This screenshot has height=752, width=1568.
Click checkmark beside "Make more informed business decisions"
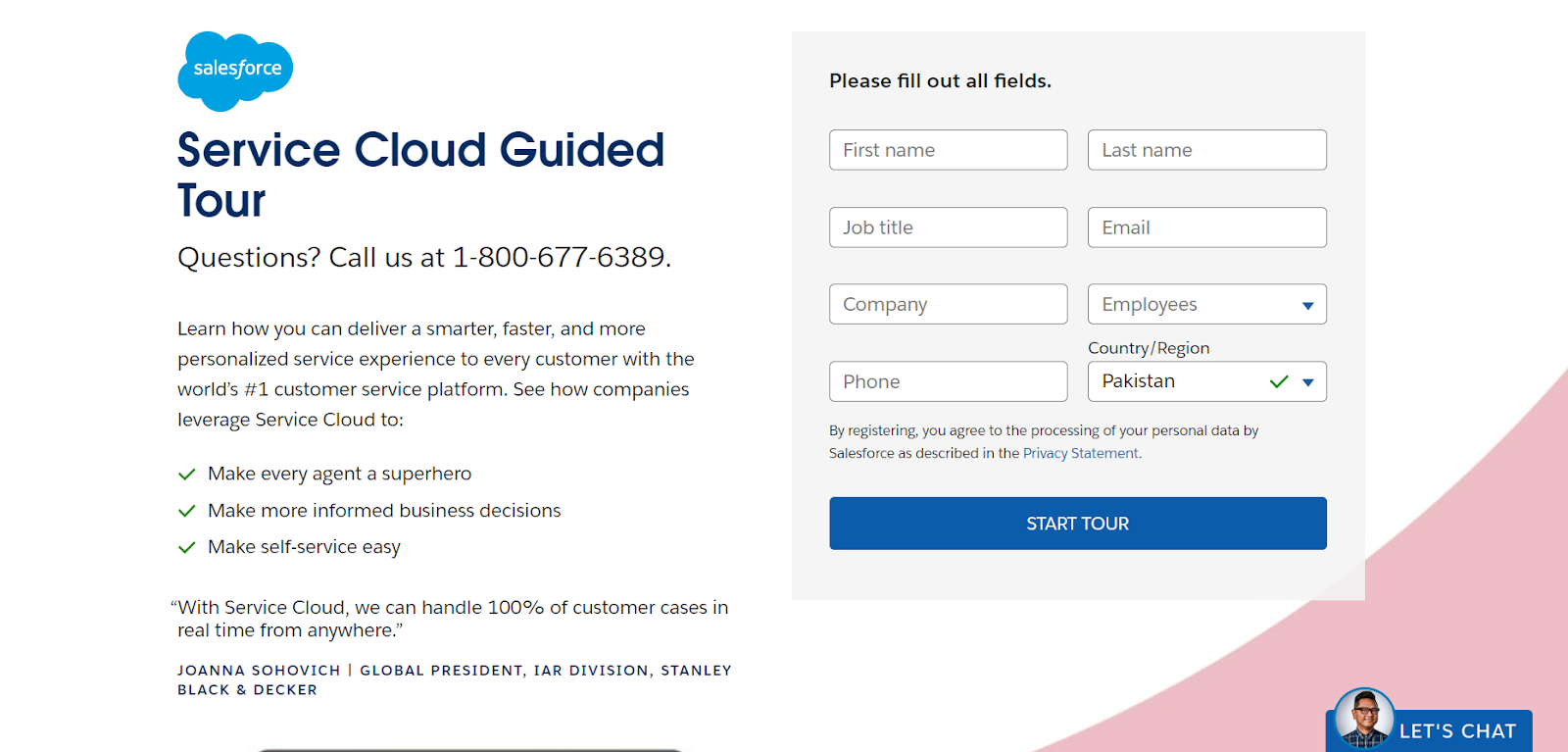[x=186, y=511]
